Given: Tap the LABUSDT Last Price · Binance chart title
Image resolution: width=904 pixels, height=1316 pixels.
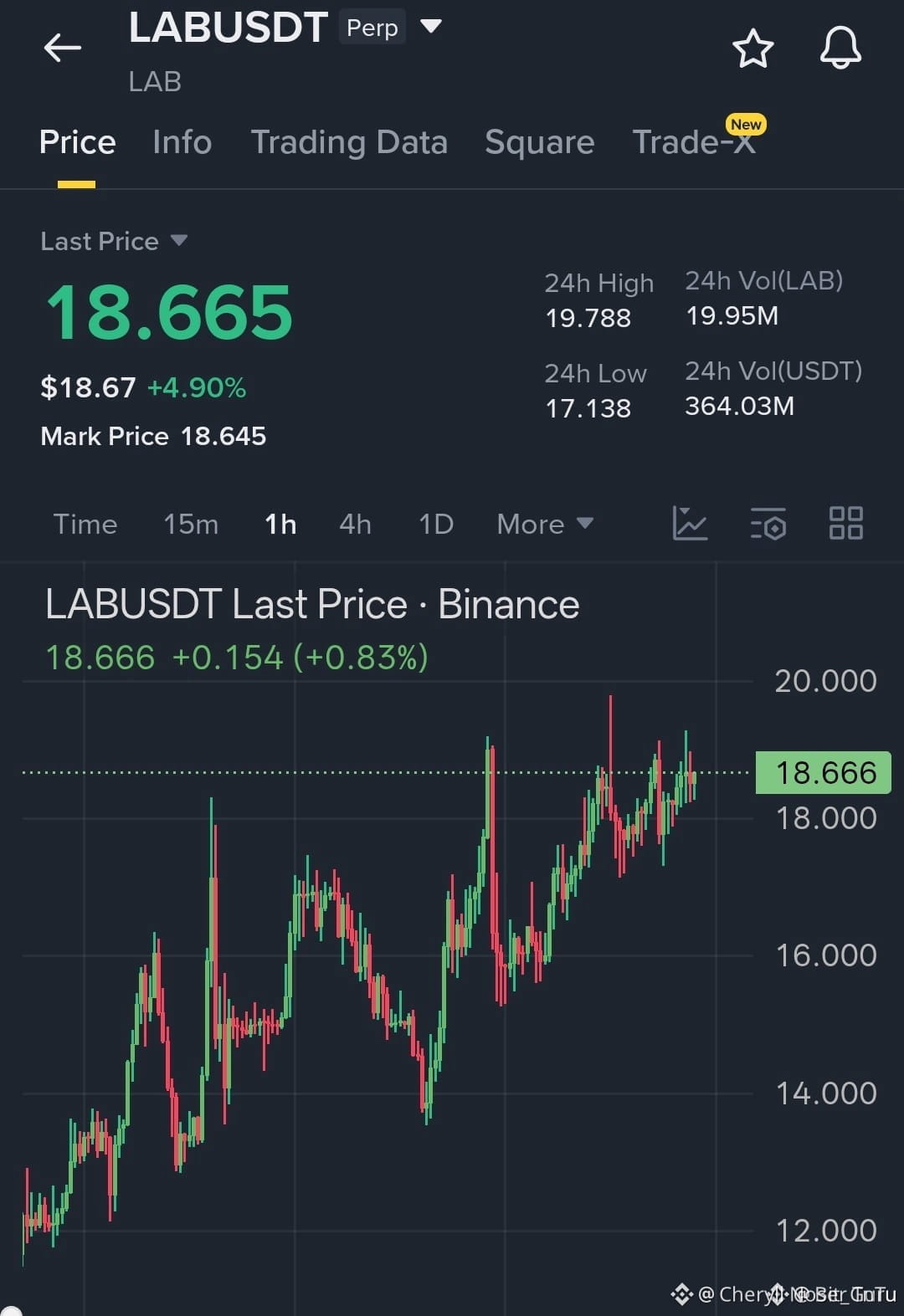Looking at the screenshot, I should (312, 604).
